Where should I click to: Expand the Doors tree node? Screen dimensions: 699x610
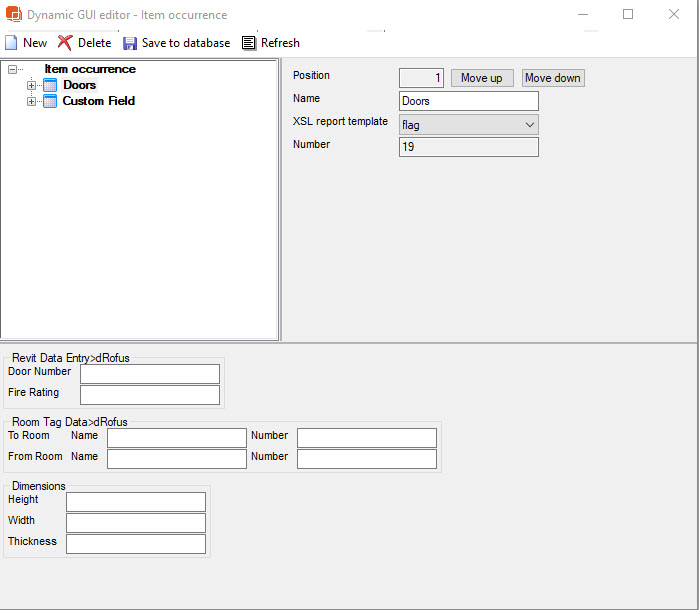(x=31, y=85)
